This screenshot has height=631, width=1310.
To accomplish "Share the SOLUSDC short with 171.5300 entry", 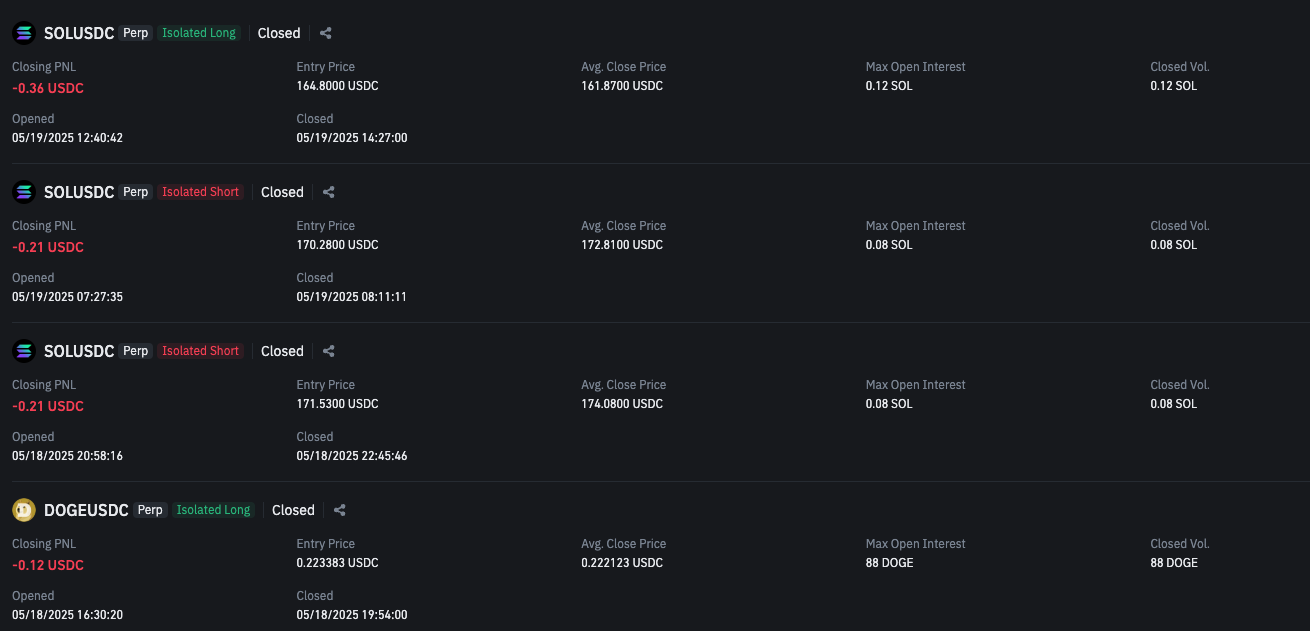I will (329, 351).
